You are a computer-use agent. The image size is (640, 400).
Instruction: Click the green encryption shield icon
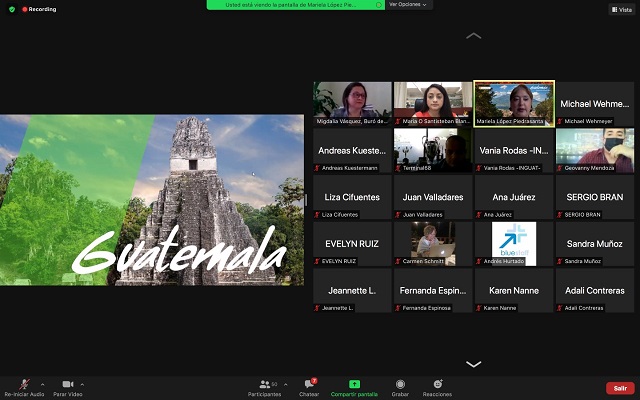12,9
